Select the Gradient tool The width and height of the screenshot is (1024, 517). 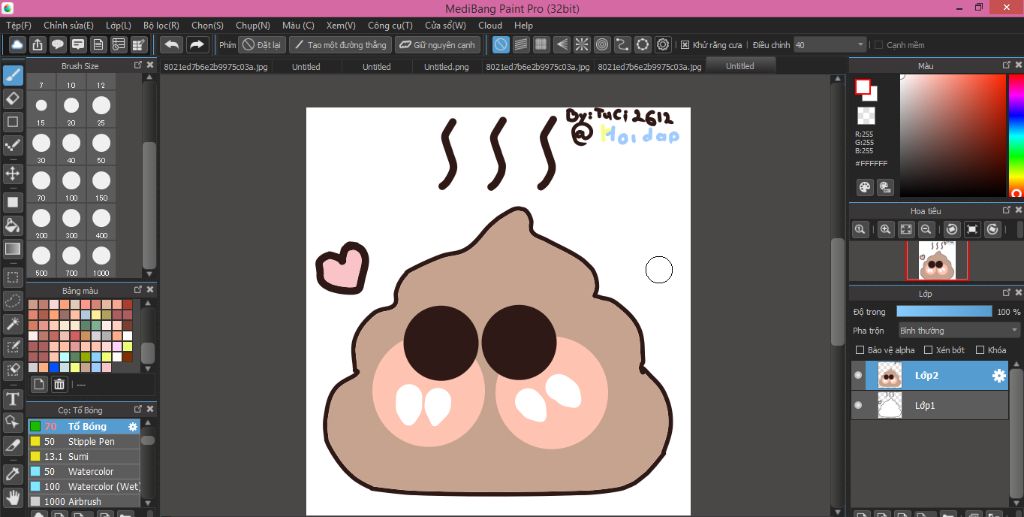tap(12, 249)
